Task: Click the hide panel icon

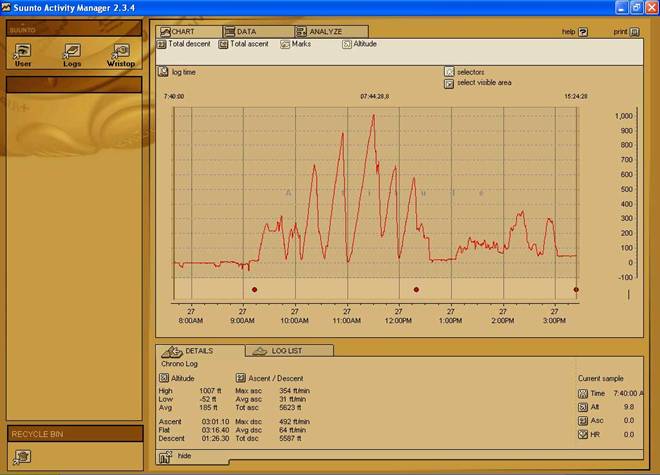Action: coord(163,456)
